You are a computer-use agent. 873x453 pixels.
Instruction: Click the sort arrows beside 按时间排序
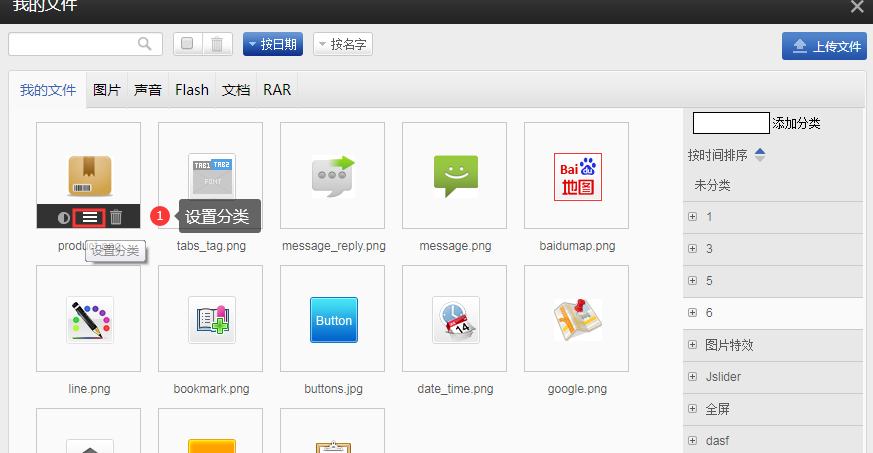[x=760, y=155]
